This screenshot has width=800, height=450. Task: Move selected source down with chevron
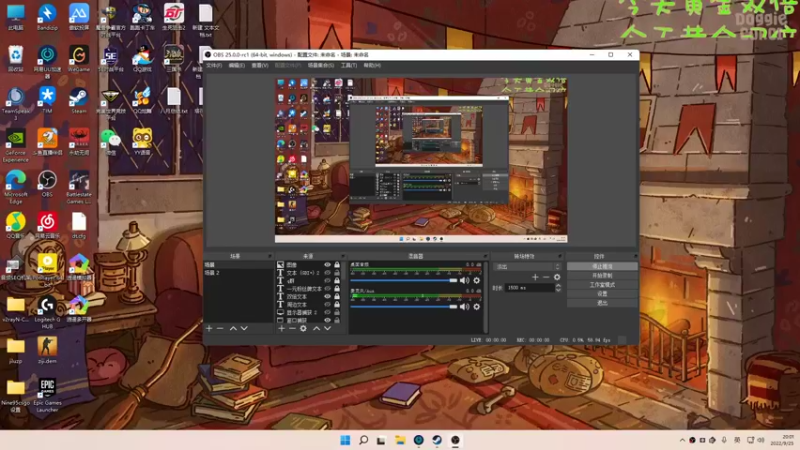pyautogui.click(x=328, y=329)
